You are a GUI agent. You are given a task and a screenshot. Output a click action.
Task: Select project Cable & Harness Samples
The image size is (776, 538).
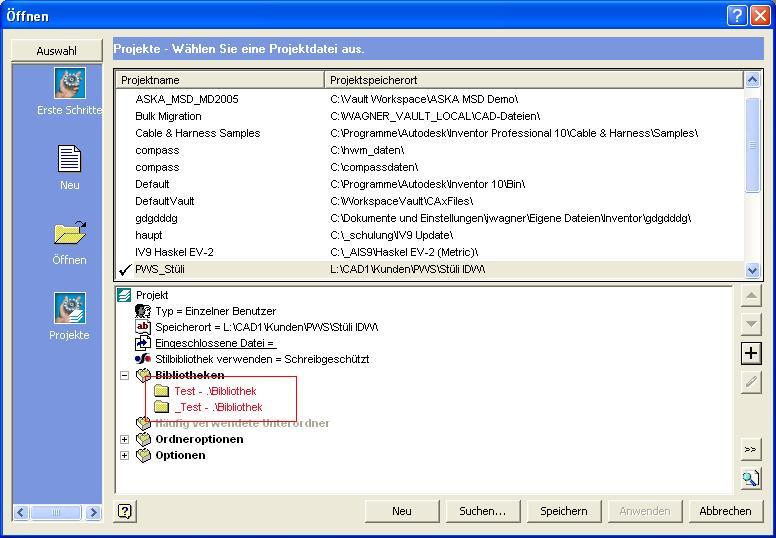pyautogui.click(x=430, y=133)
